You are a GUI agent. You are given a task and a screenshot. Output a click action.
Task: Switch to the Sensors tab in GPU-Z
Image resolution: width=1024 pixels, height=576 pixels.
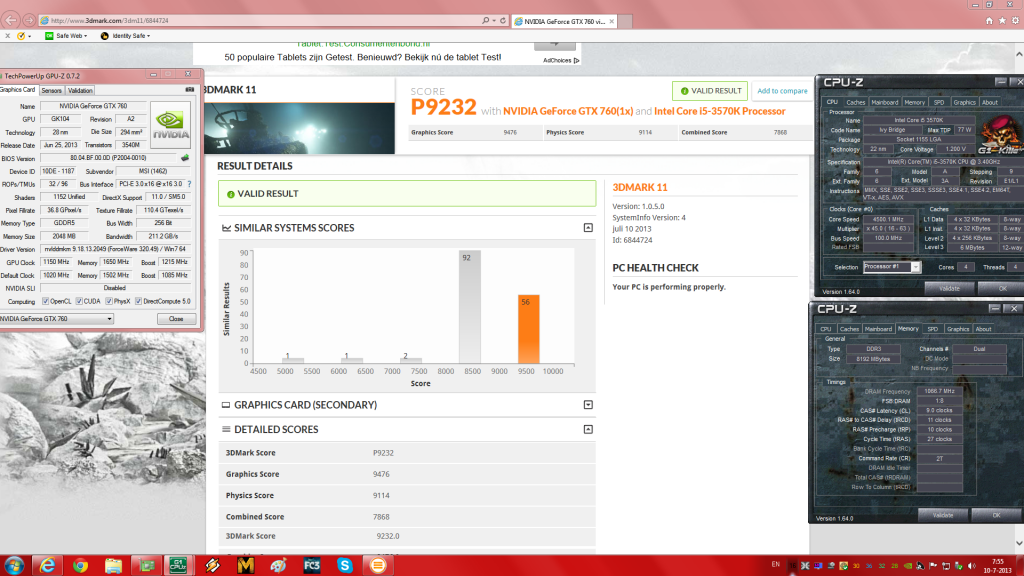[52, 91]
